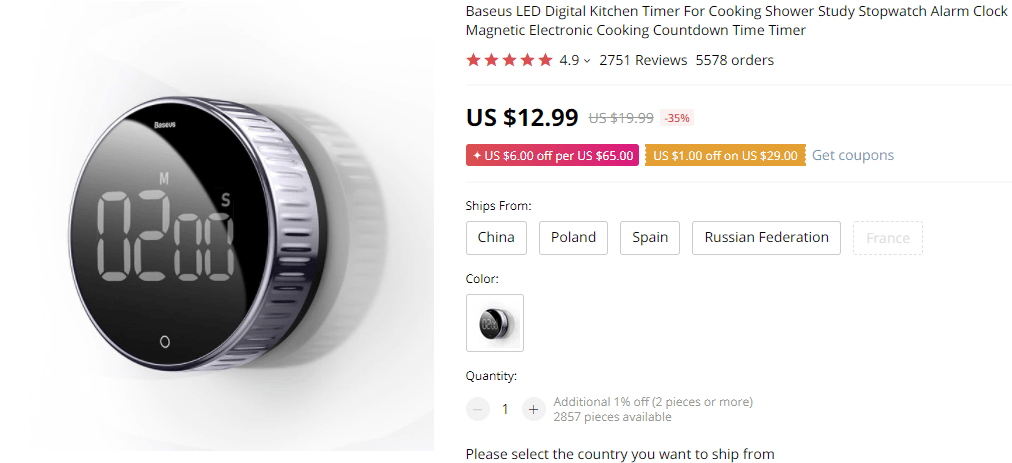This screenshot has width=1012, height=463.
Task: Select the greyed-out France option
Action: point(887,238)
